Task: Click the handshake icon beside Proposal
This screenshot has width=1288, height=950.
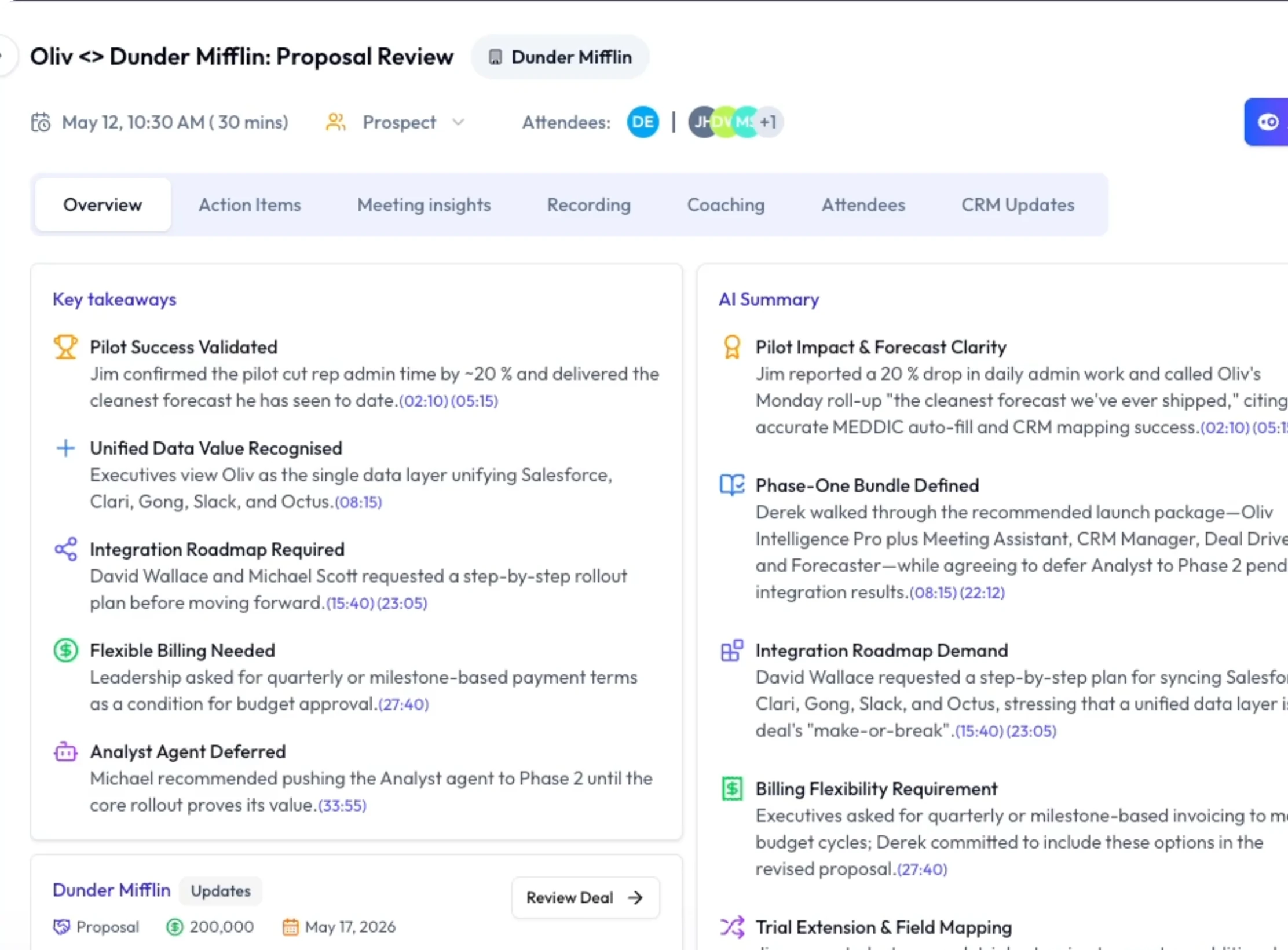Action: [x=61, y=927]
